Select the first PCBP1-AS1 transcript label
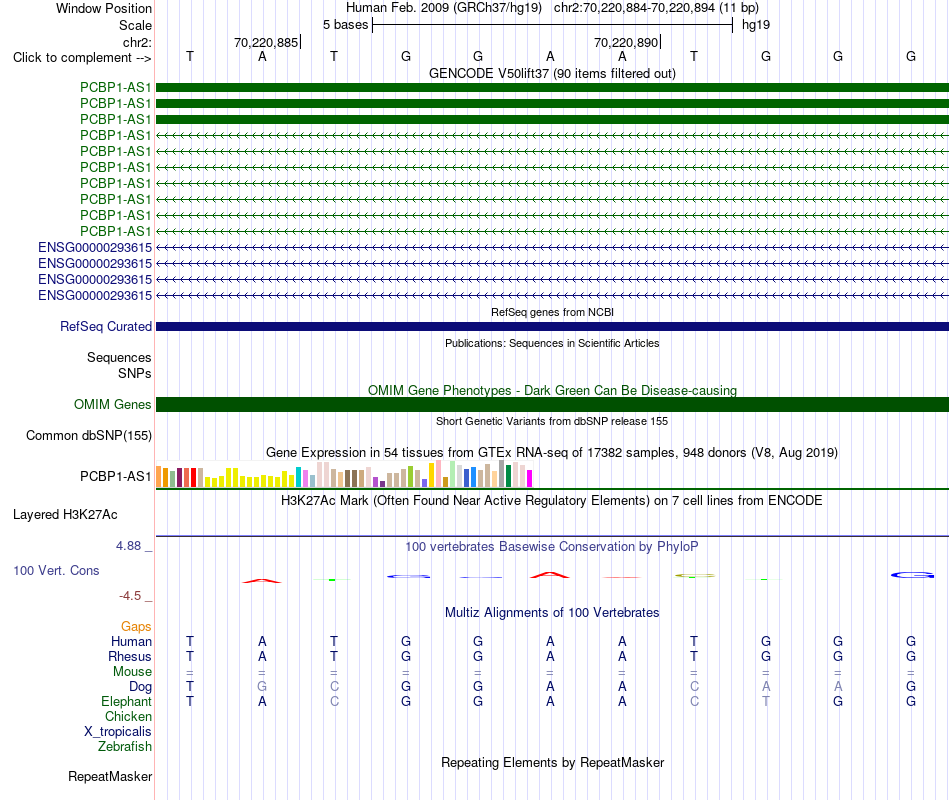950x800 pixels. pos(116,87)
